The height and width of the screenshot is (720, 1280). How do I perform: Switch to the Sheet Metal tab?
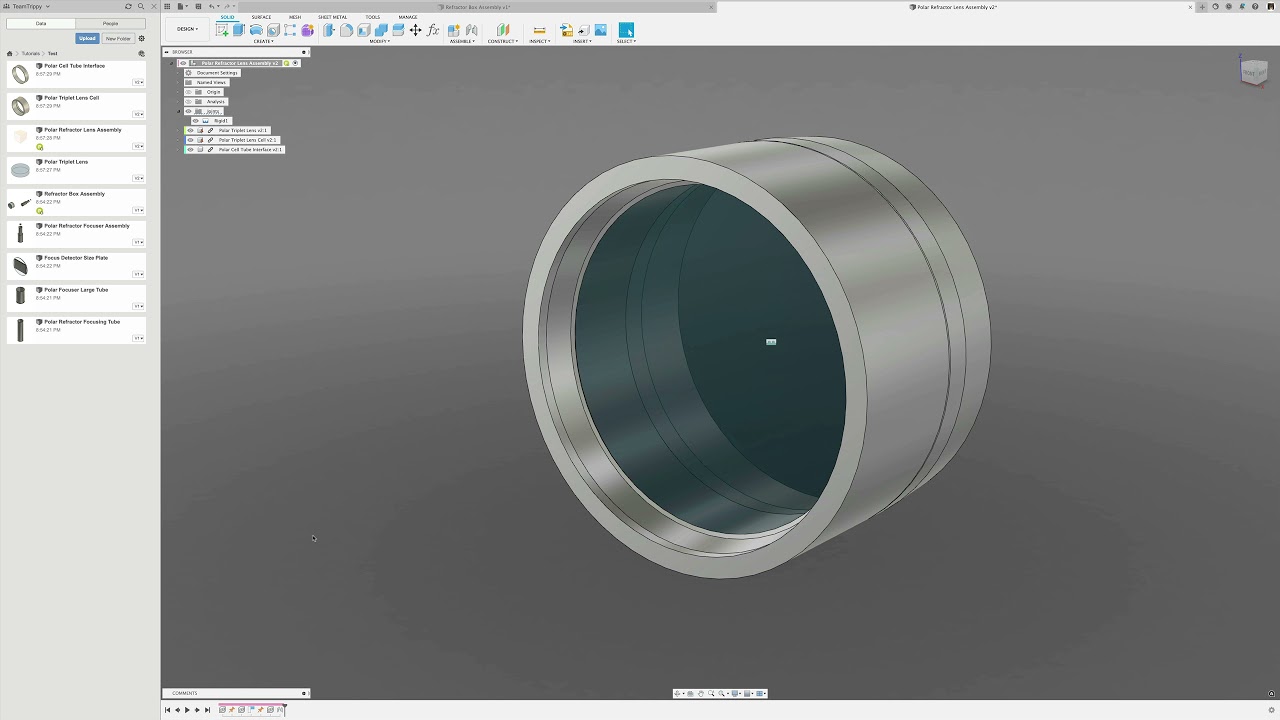333,17
